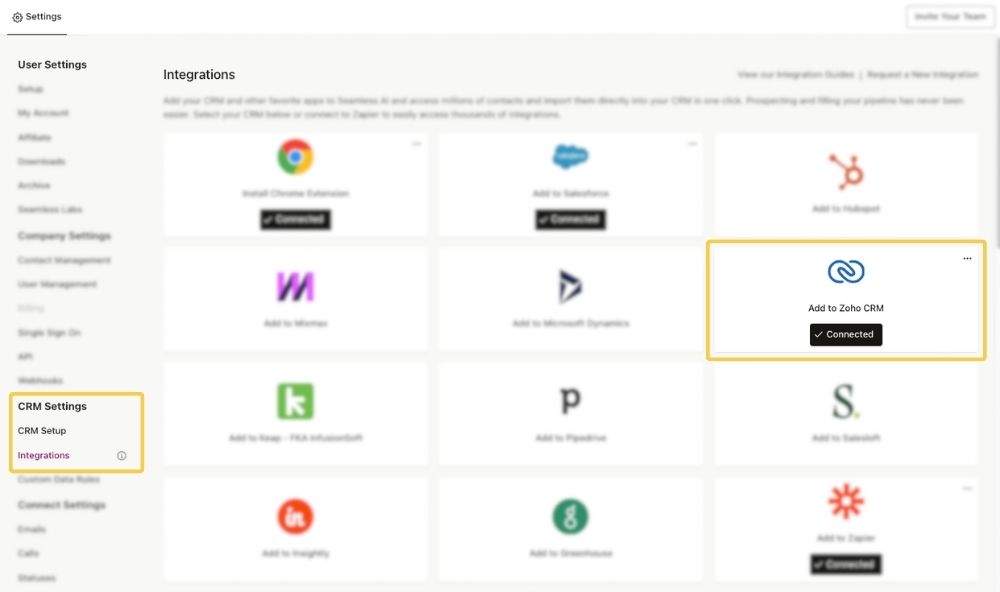Select the Settings tab
This screenshot has width=1000, height=592.
point(37,17)
